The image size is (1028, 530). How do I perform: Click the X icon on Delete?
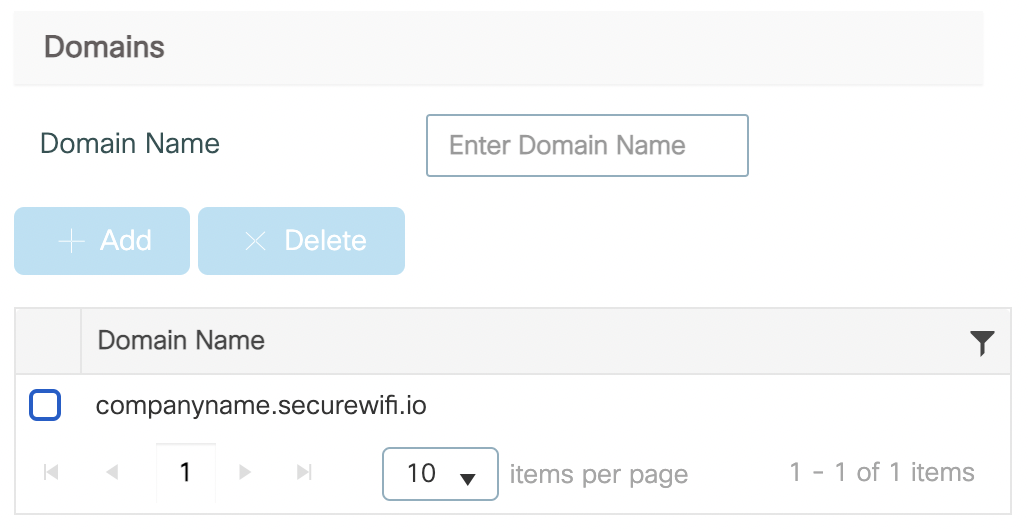click(x=255, y=241)
